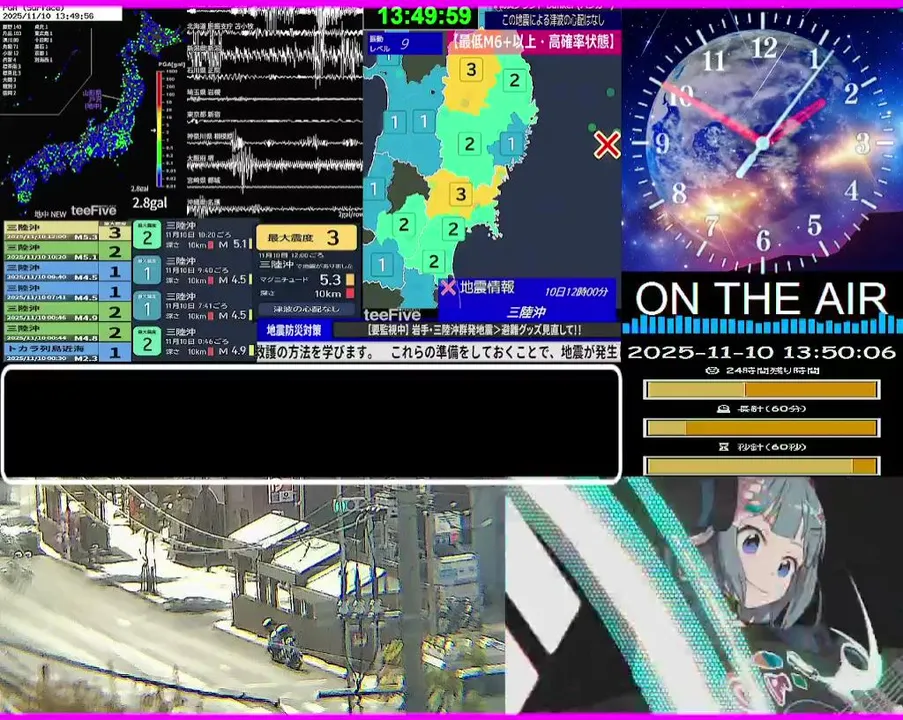Click the 最低M6+以上・高確率状態 banner

point(533,42)
